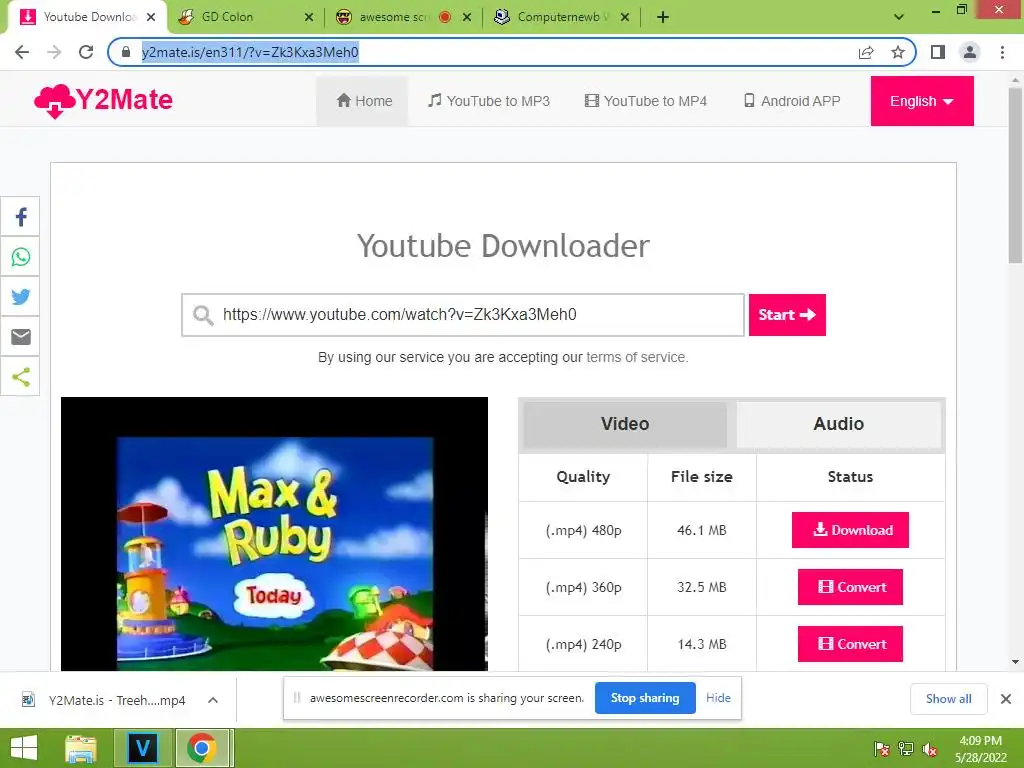
Task: Click the Chrome taskbar icon
Action: 202,748
